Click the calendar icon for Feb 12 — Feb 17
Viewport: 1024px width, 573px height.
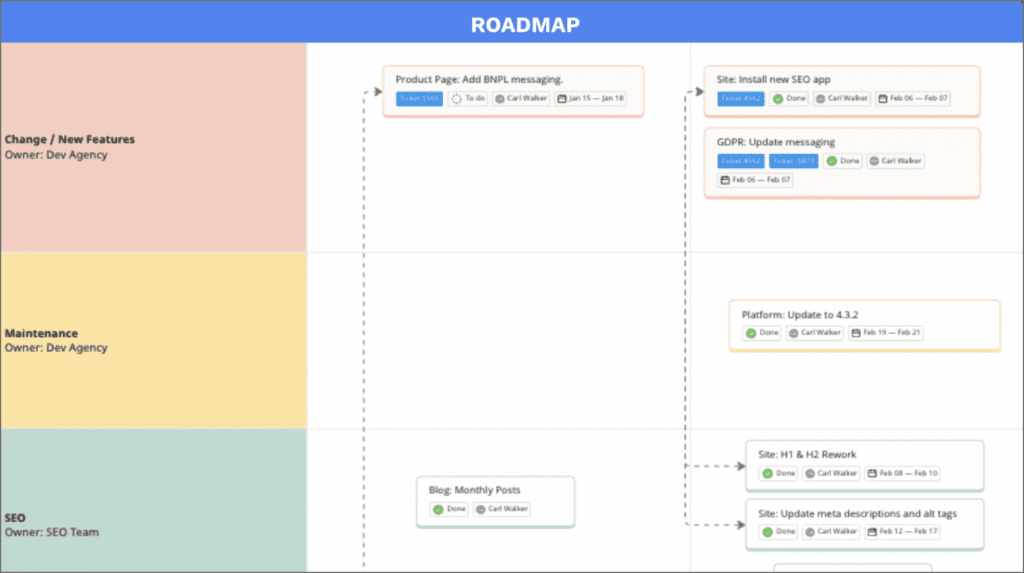pos(873,531)
